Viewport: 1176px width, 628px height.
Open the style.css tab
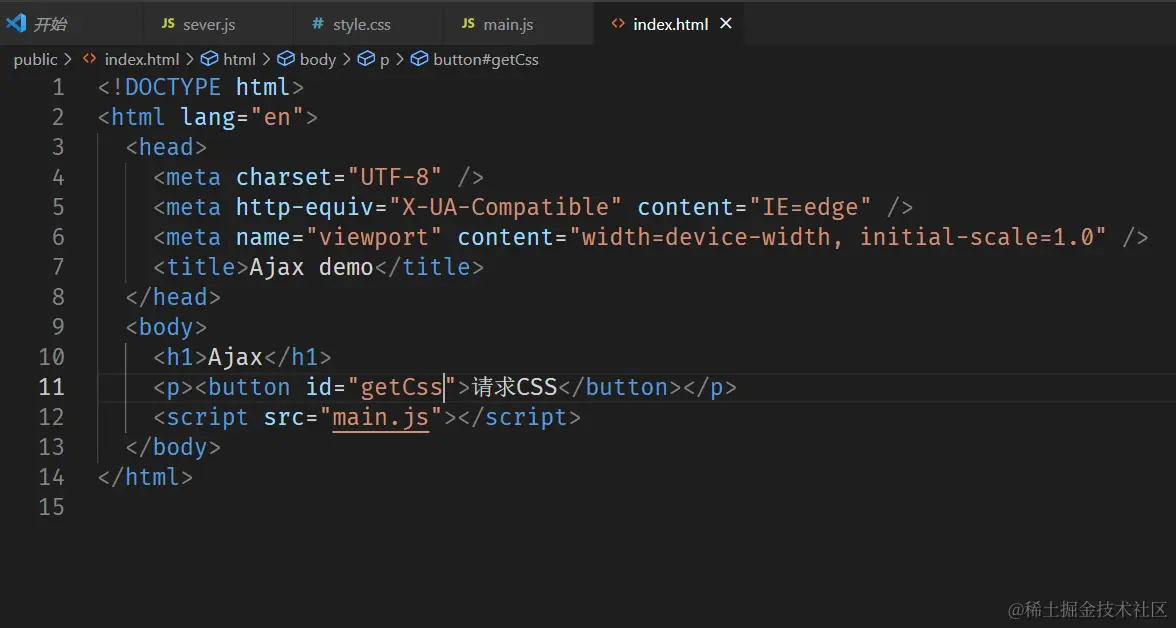pos(368,24)
